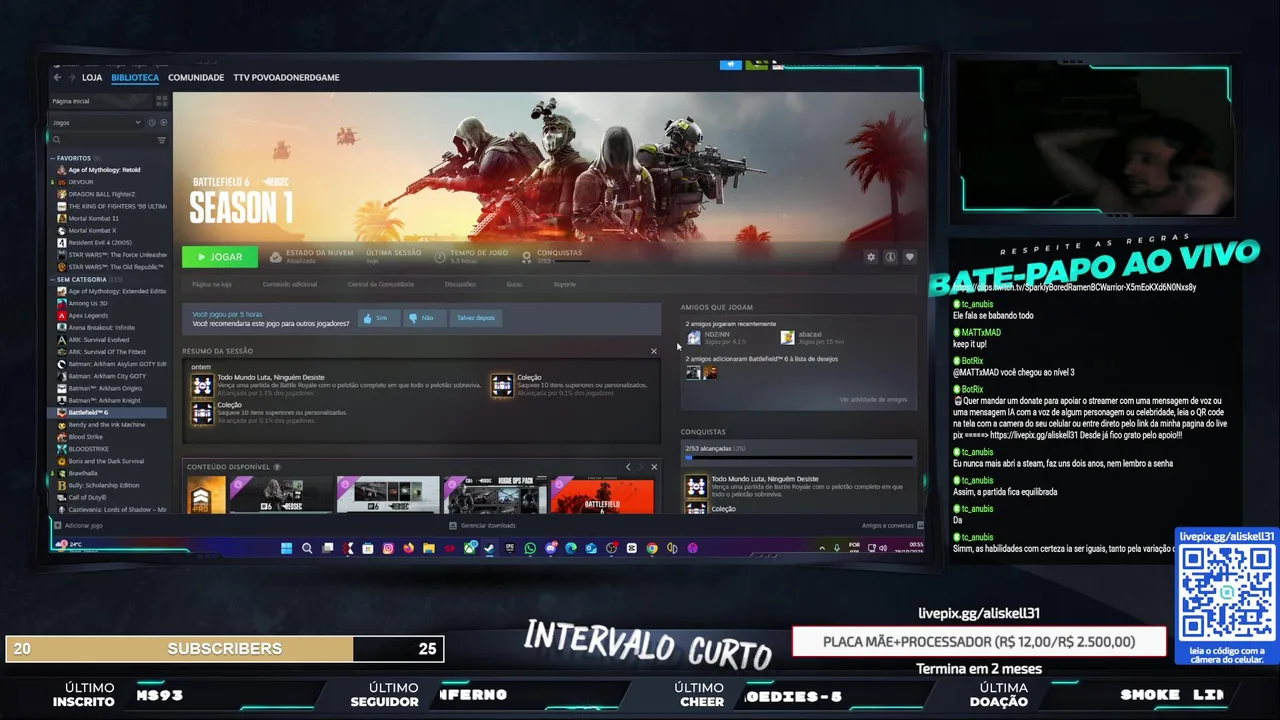Collapse the Favoritos category

(53, 158)
